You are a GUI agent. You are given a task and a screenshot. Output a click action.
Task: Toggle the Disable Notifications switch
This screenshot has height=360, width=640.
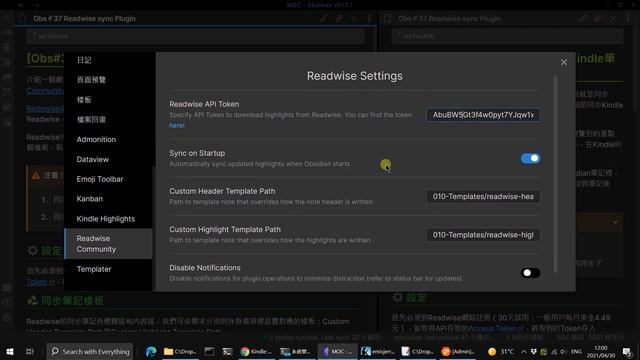pos(530,273)
